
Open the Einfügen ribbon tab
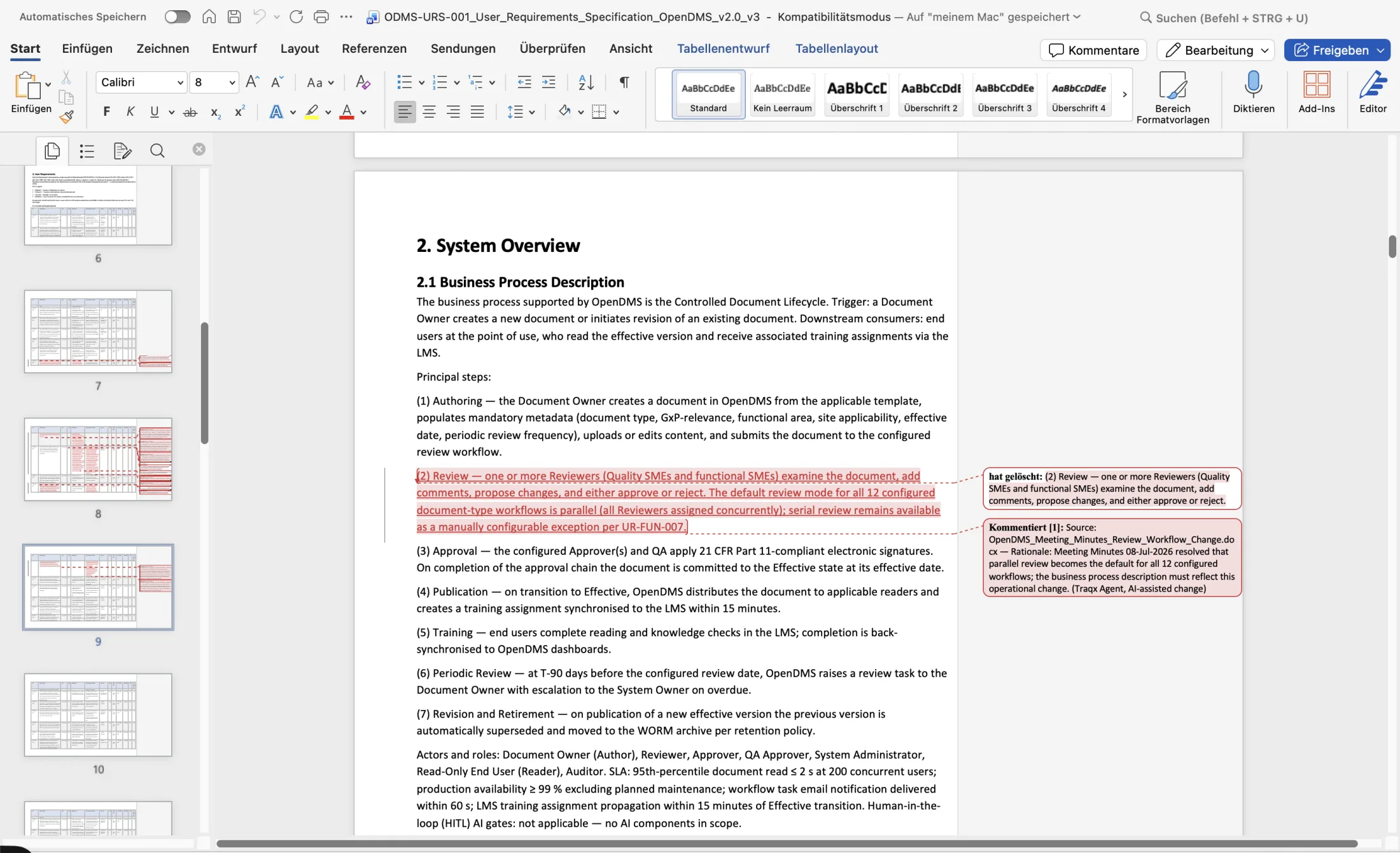87,48
